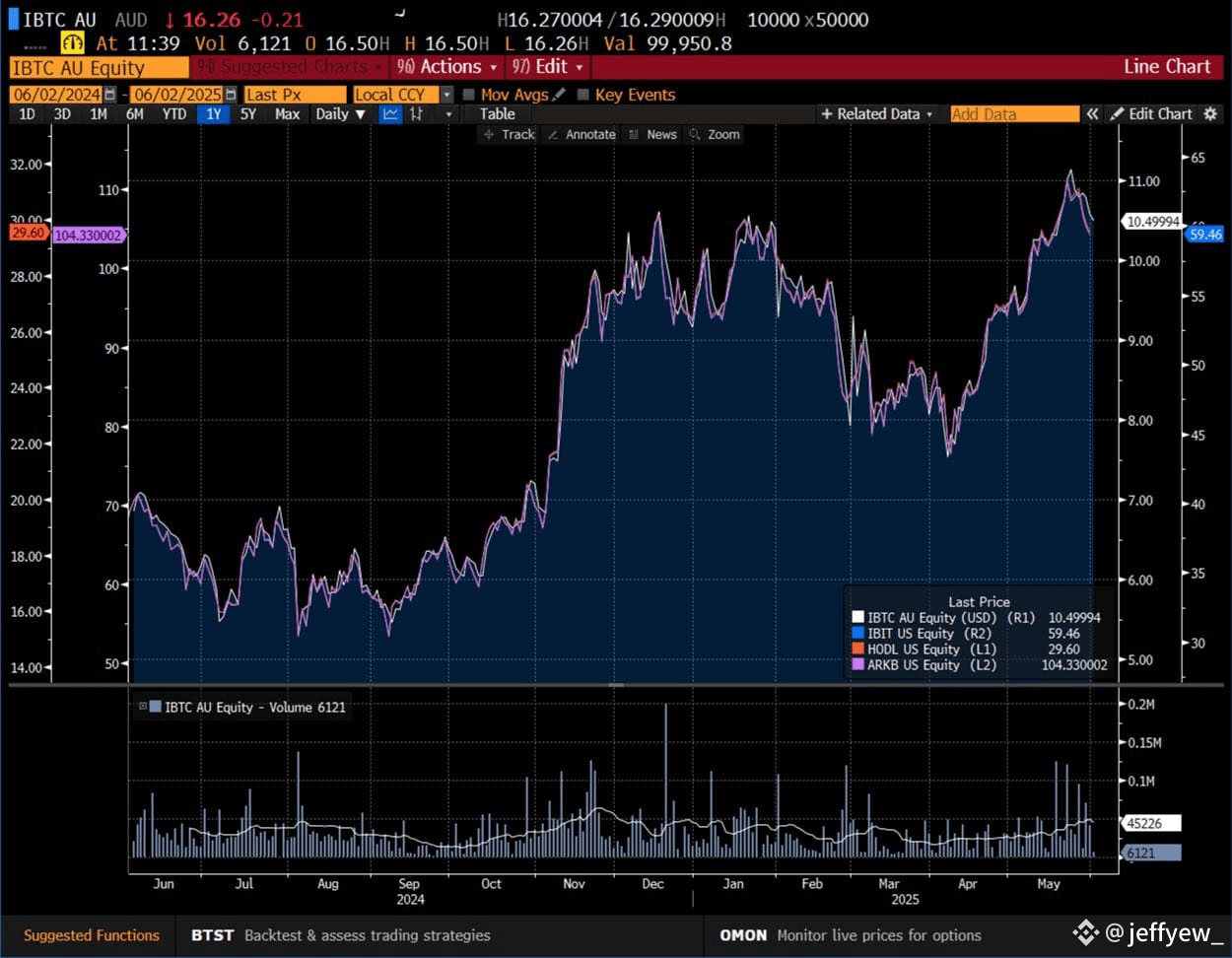Click 'IBTC AU Equity - Volume 6121' legend
The height and width of the screenshot is (958, 1232).
tap(242, 707)
